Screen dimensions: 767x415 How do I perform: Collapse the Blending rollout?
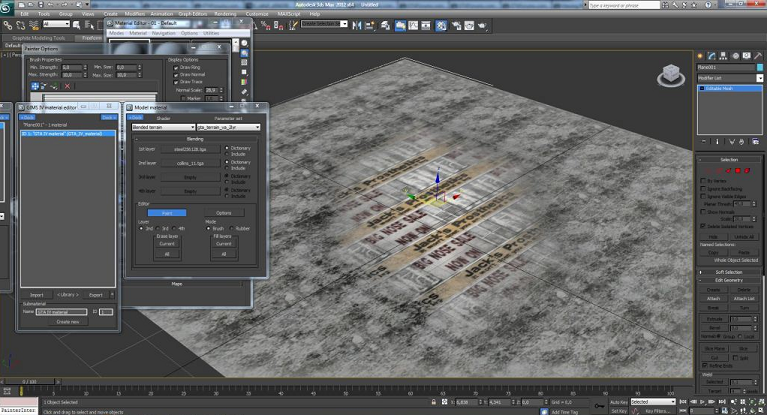click(x=195, y=139)
